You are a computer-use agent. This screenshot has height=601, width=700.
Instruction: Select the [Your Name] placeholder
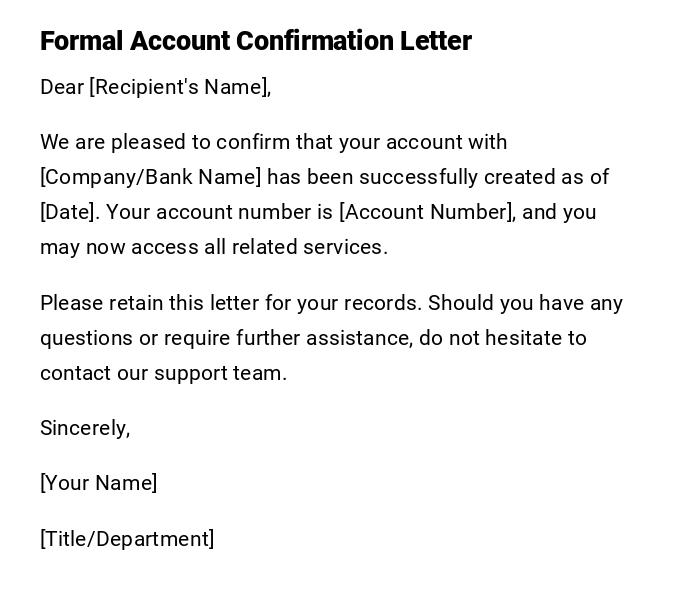click(98, 483)
